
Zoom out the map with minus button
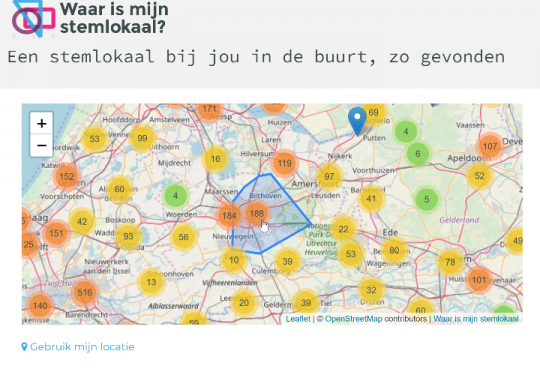click(41, 145)
